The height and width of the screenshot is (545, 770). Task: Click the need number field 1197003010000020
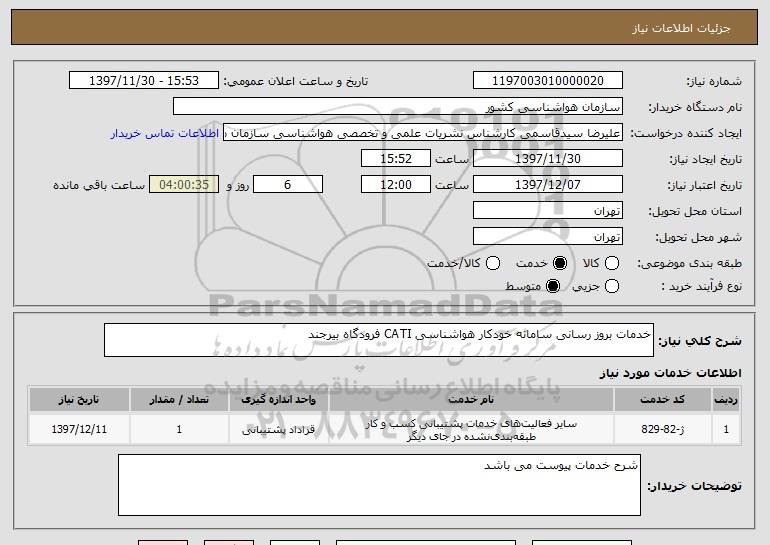click(x=548, y=81)
